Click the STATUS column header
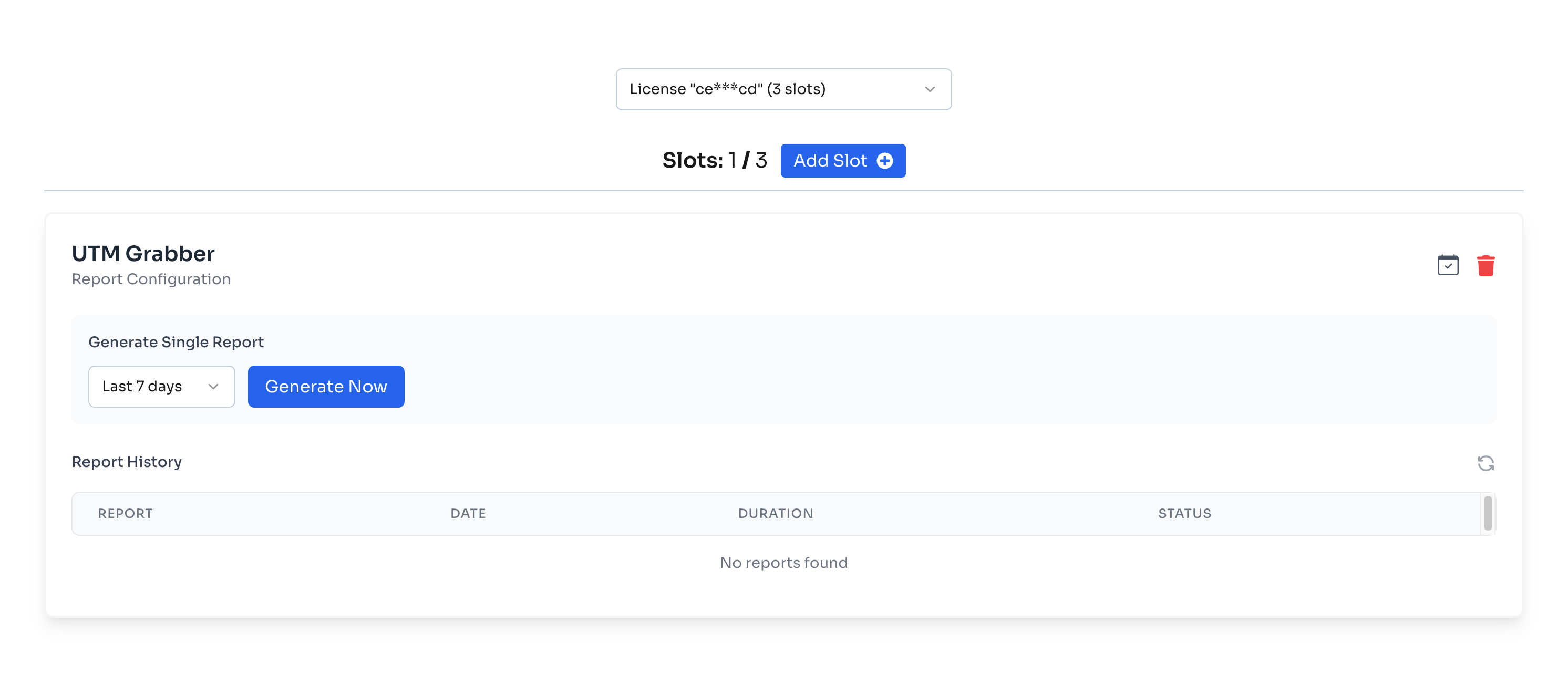Screen dimensions: 1568x685 click(1184, 513)
